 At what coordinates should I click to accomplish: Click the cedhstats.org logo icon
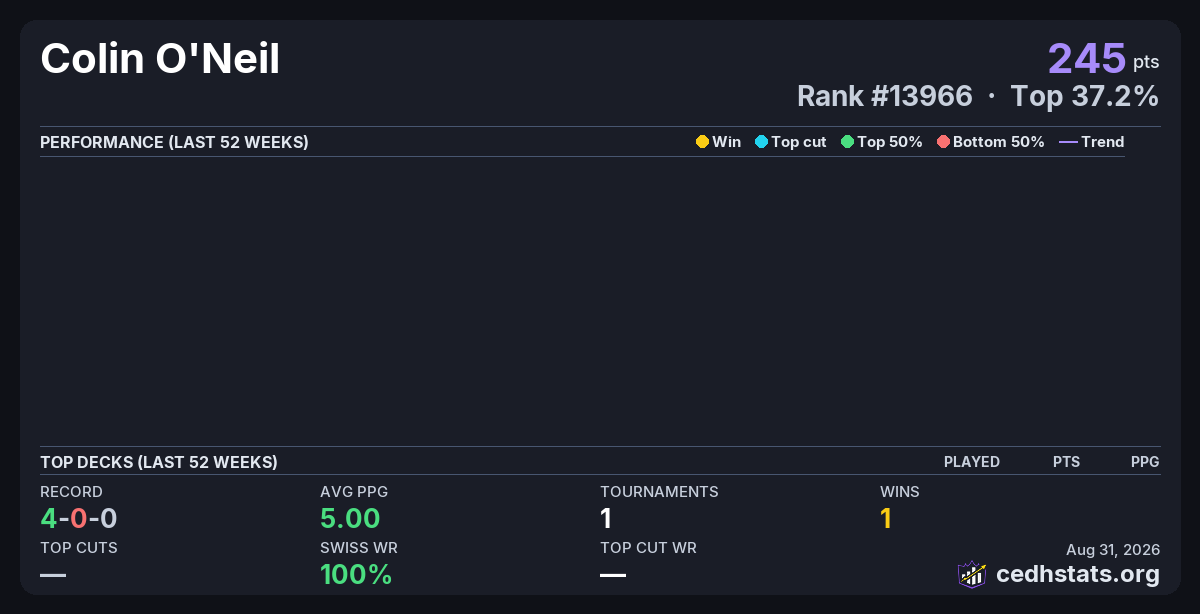[x=972, y=574]
